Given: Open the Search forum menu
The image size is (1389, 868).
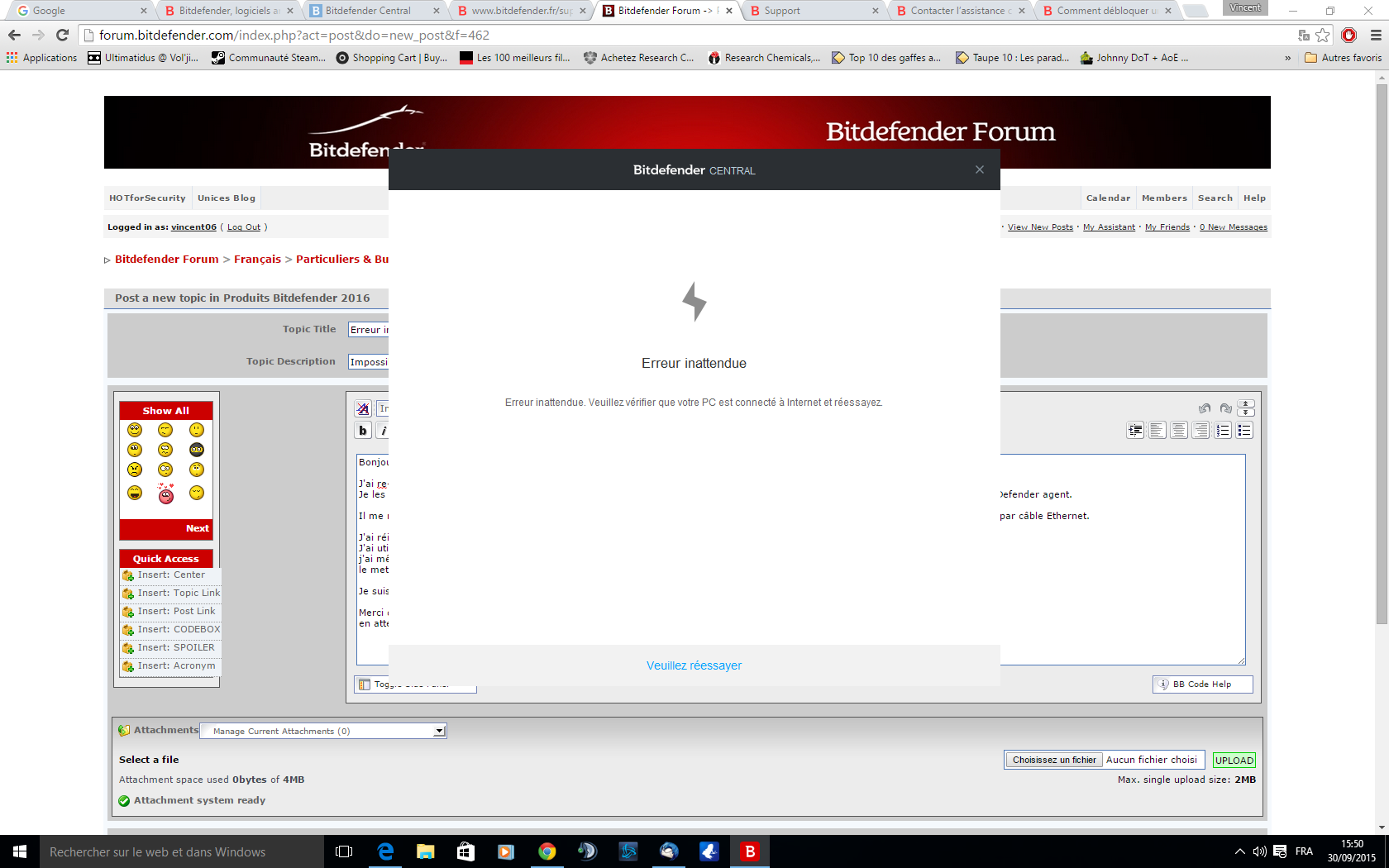Looking at the screenshot, I should pos(1215,198).
